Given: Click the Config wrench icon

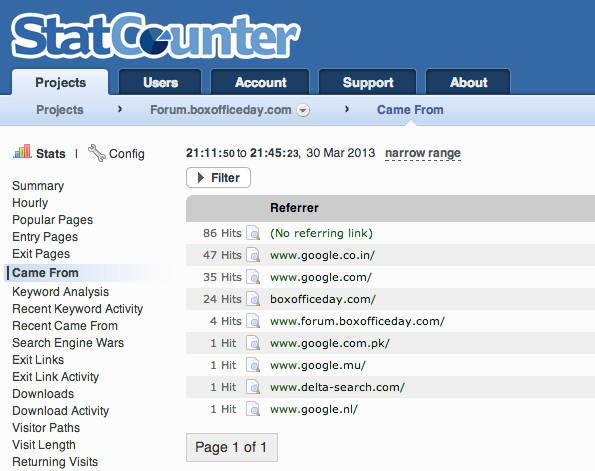Looking at the screenshot, I should click(96, 153).
